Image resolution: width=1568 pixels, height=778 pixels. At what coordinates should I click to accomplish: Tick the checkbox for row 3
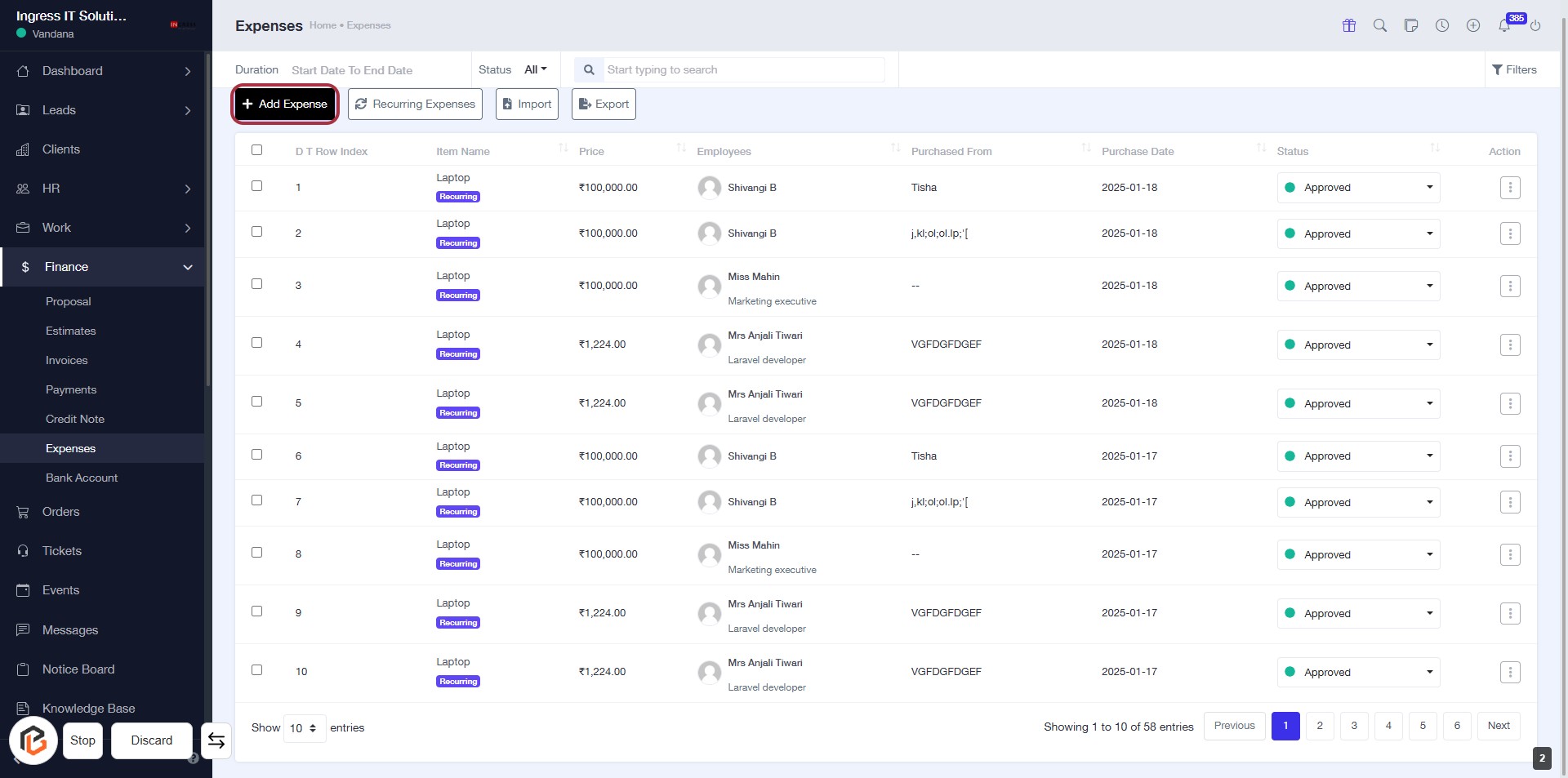(256, 284)
